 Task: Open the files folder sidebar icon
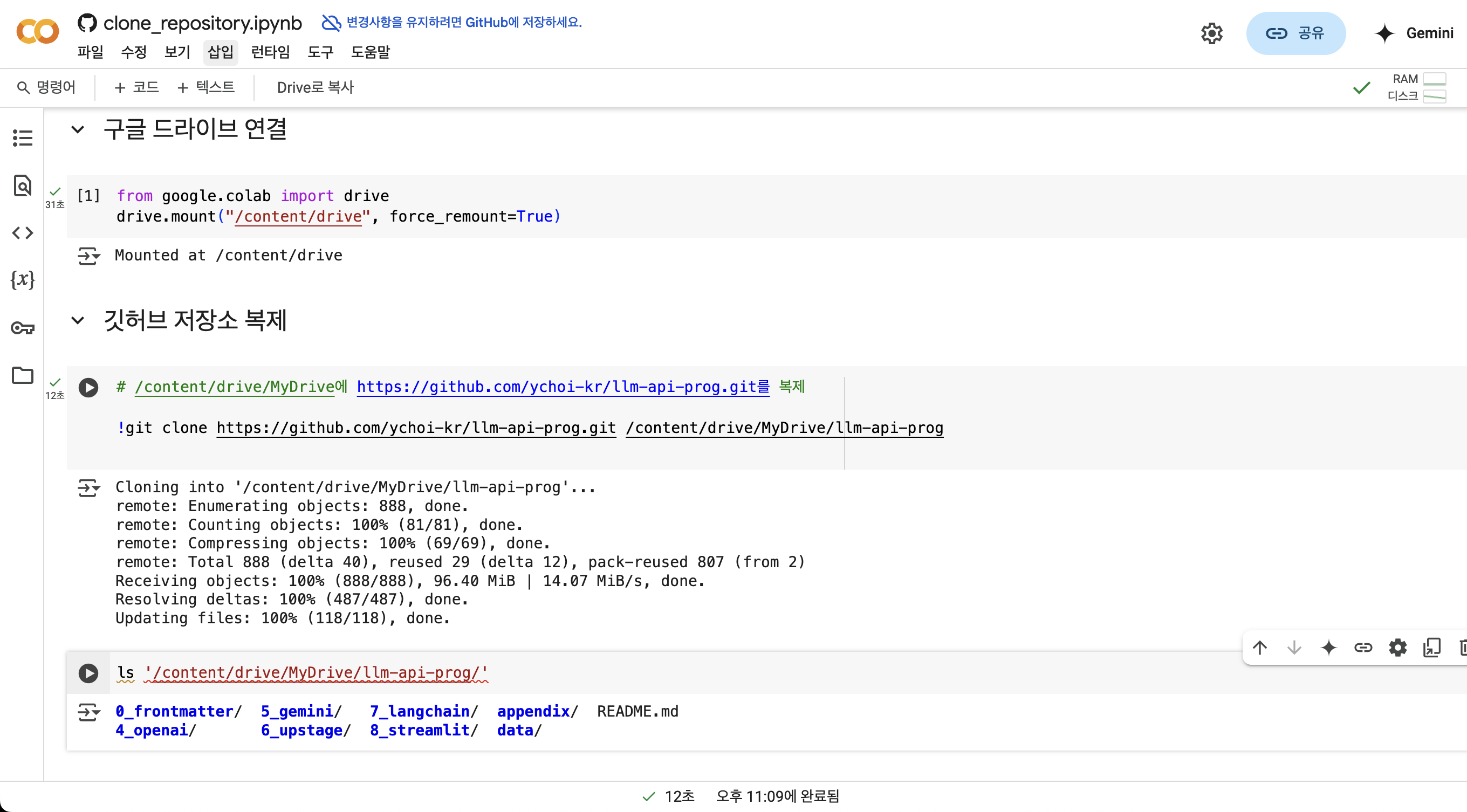click(22, 375)
